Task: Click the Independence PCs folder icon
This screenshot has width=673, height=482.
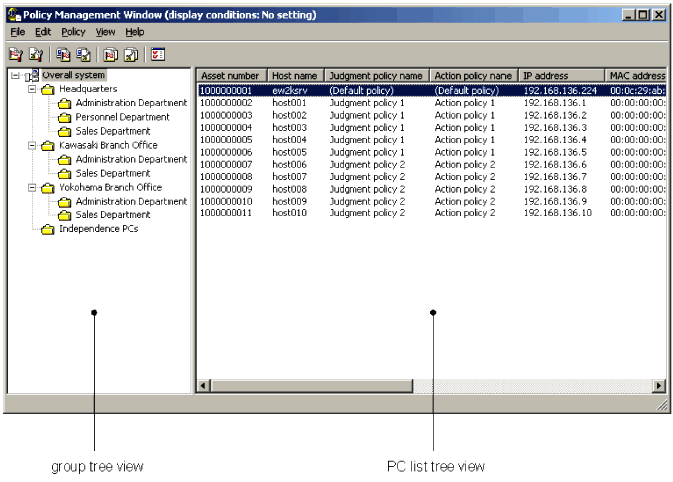Action: click(x=48, y=229)
